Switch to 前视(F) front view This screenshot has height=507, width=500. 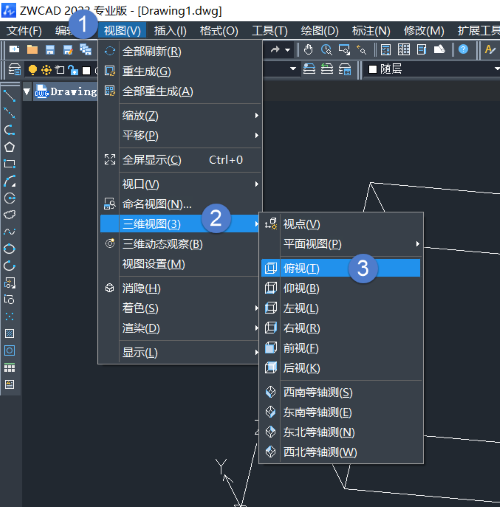pyautogui.click(x=341, y=348)
